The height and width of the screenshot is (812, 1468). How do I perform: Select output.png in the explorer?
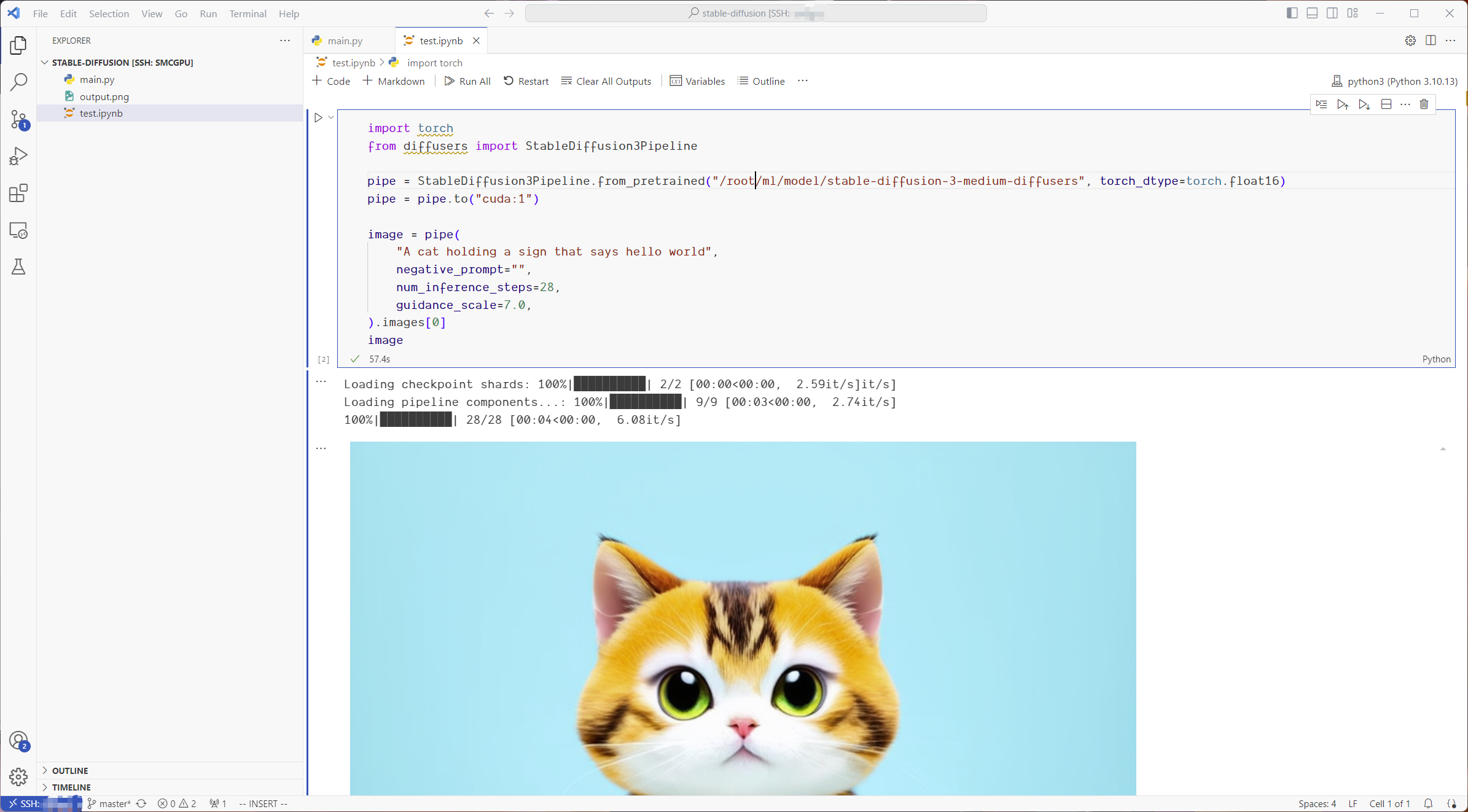coord(104,96)
